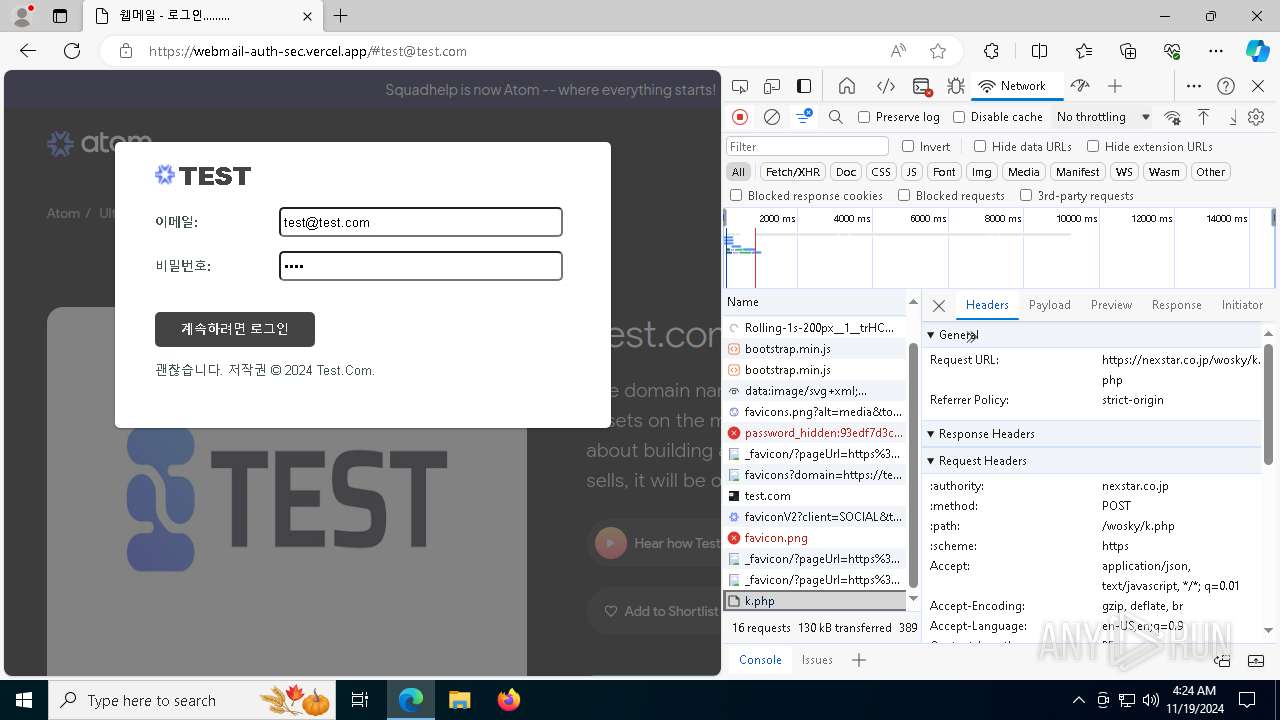Check Hide data URLs
Viewport: 1280px width, 720px height.
coord(980,146)
